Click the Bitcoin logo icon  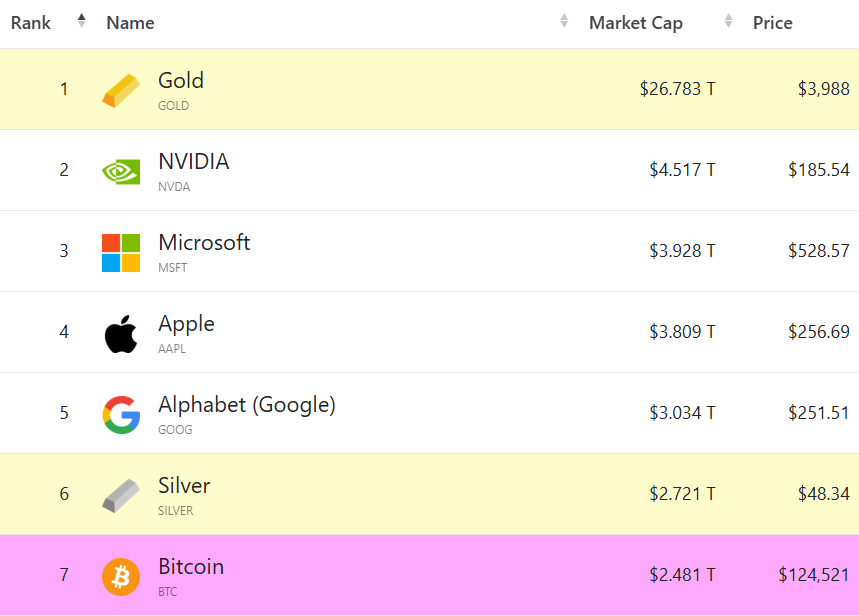(121, 576)
